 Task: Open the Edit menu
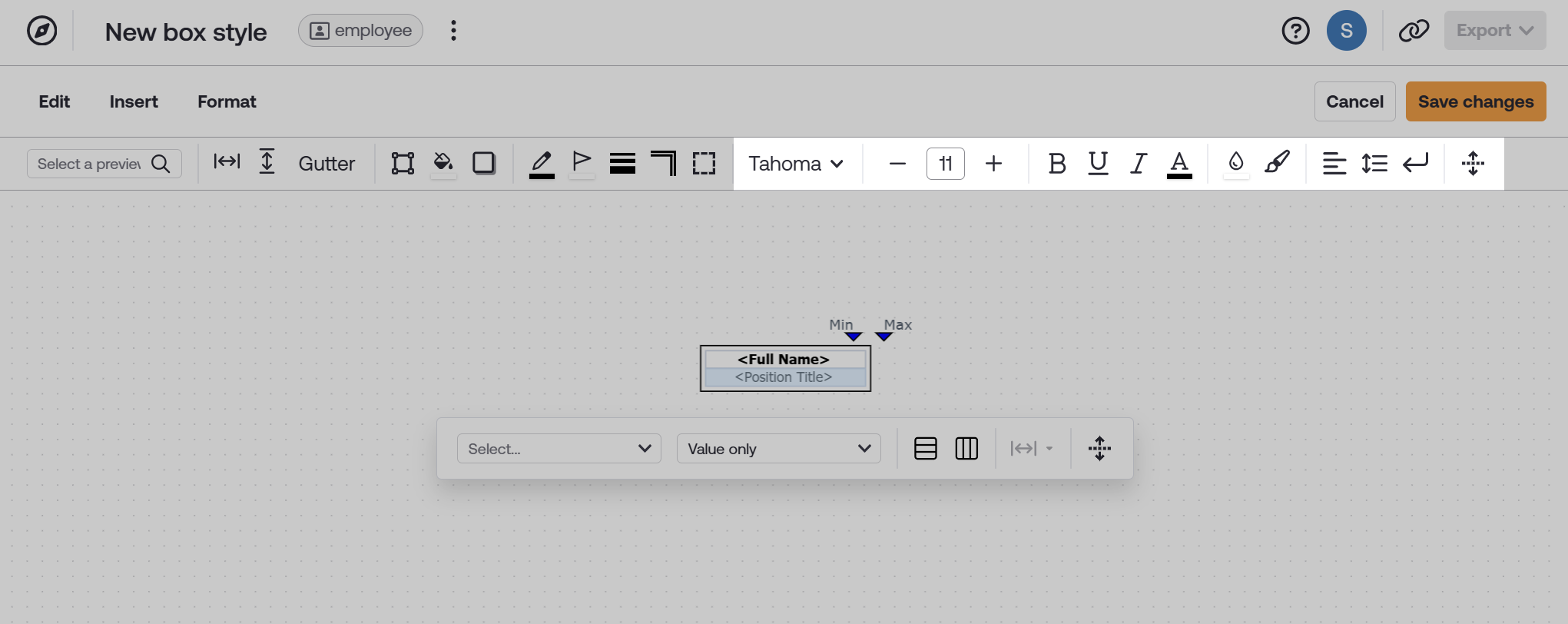[54, 101]
